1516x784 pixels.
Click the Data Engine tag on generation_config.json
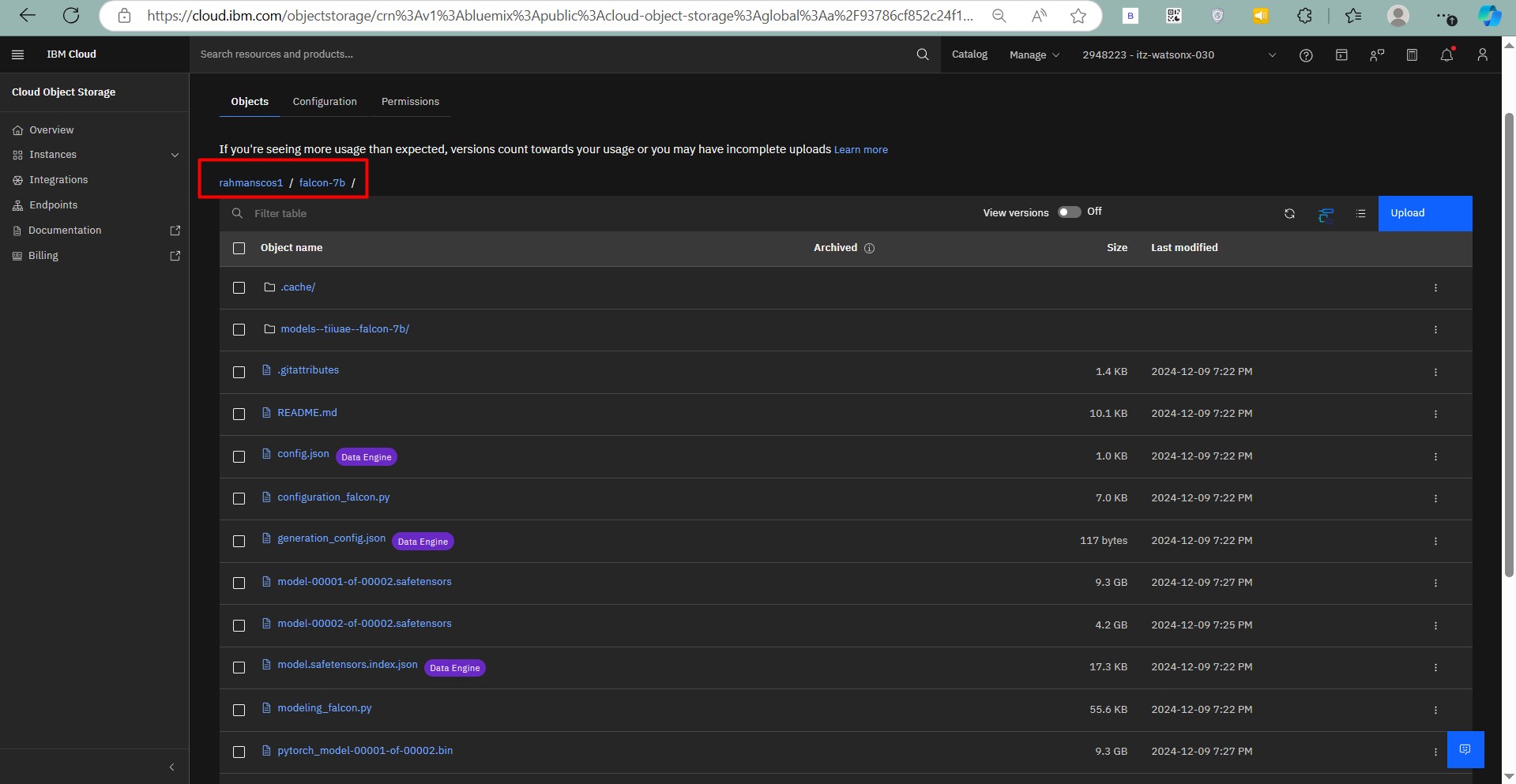coord(423,542)
